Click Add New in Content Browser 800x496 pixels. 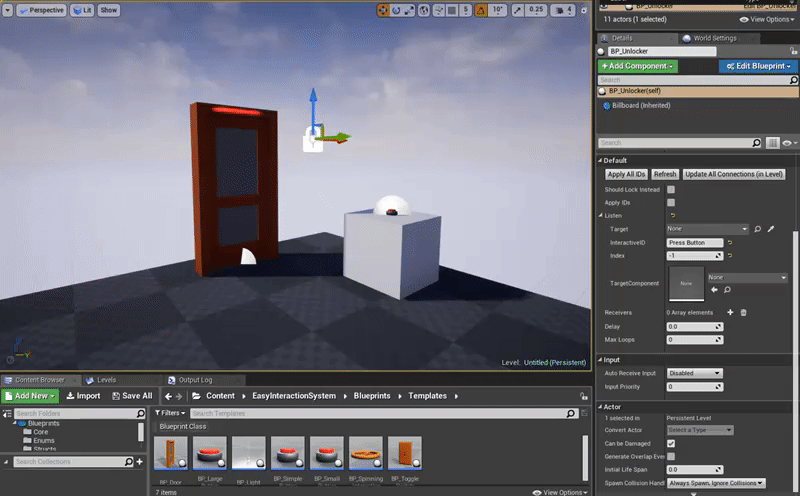click(30, 396)
